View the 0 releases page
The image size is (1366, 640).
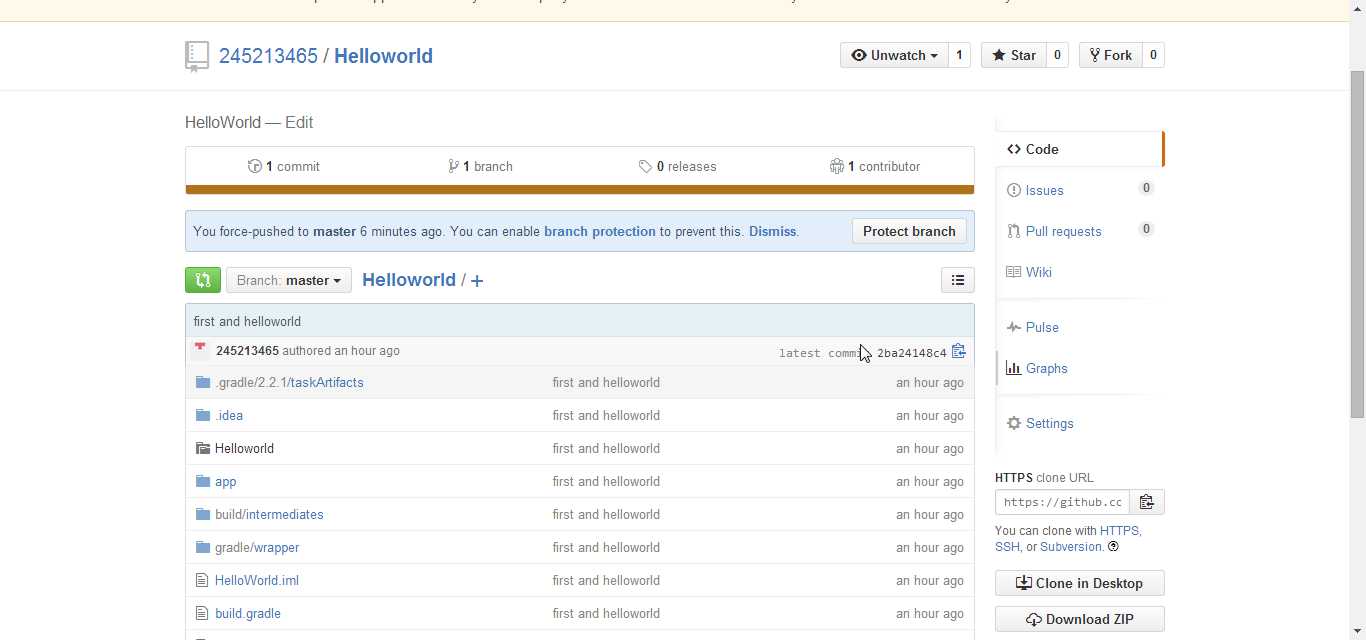(x=678, y=166)
